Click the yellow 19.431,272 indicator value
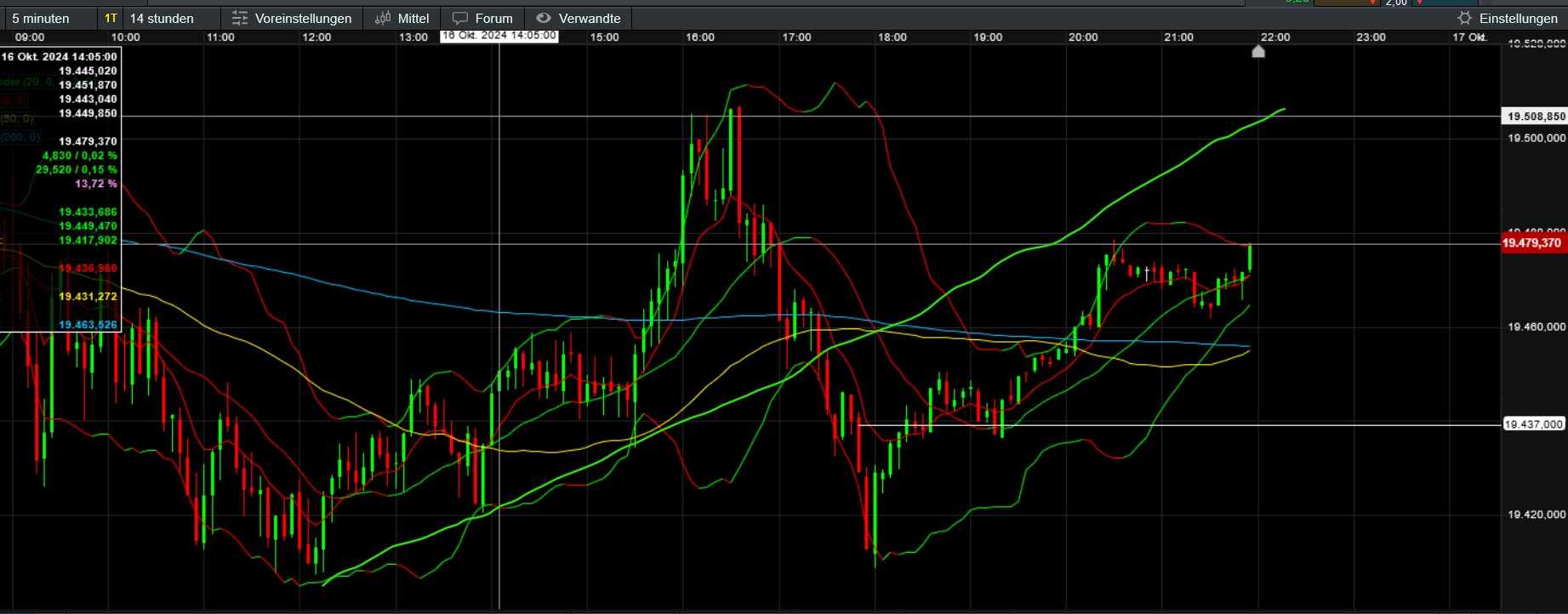 point(88,296)
